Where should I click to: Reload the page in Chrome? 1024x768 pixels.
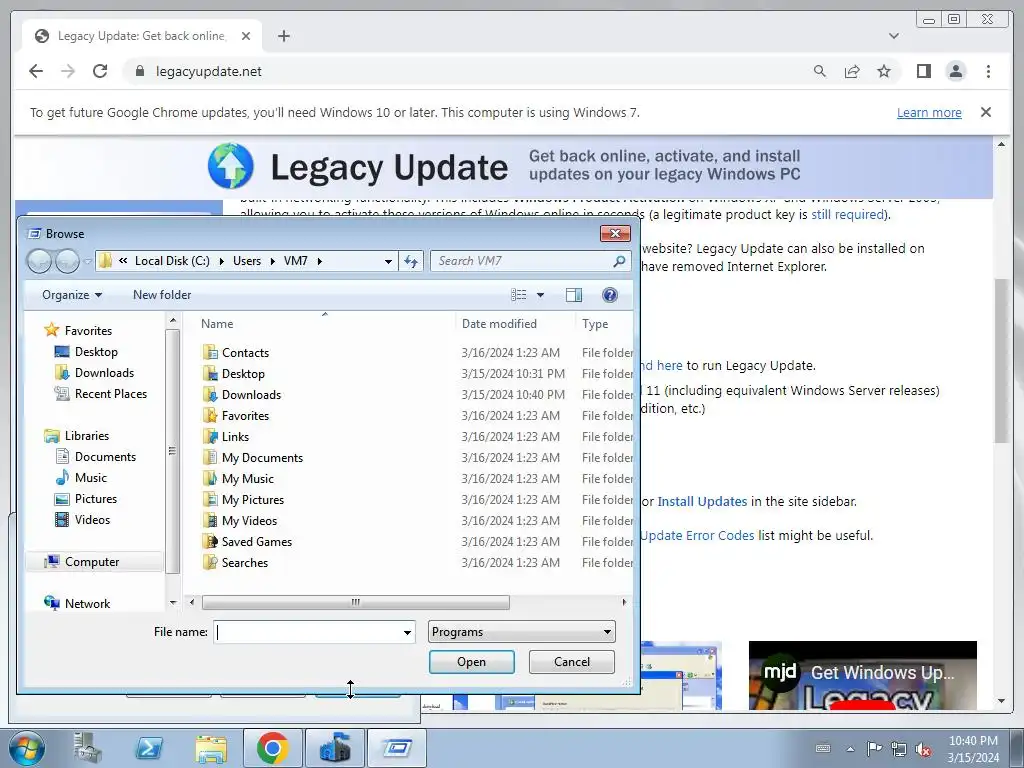point(100,71)
